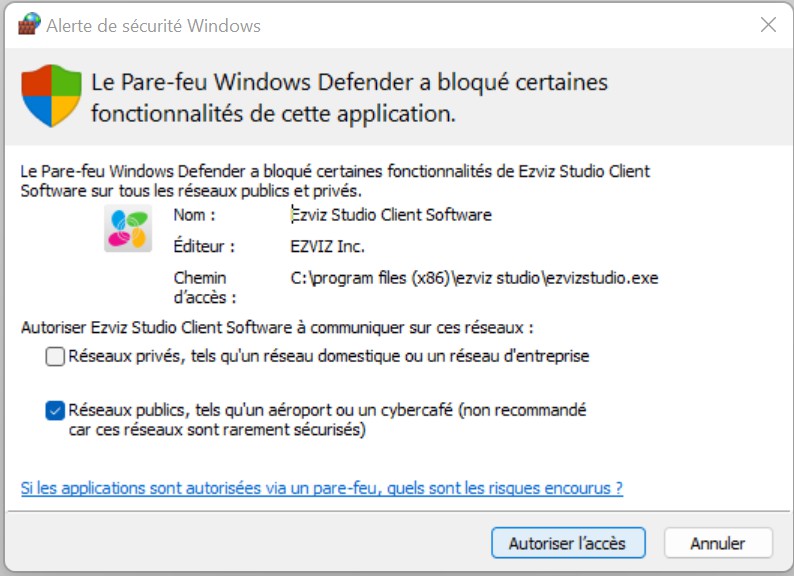Allow access with Autoriser l'accès button
The height and width of the screenshot is (576, 794).
[568, 543]
